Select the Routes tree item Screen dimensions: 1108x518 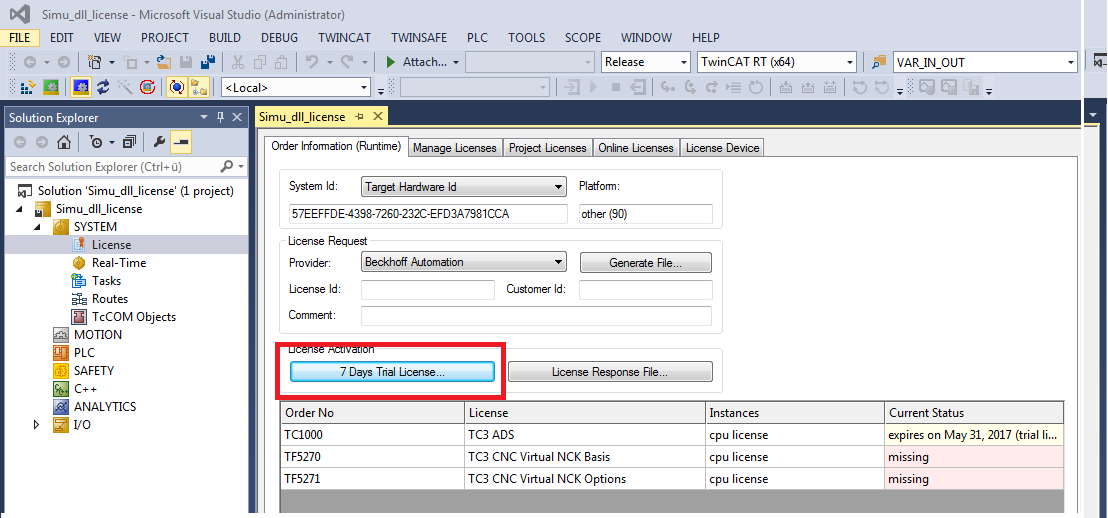pos(110,299)
